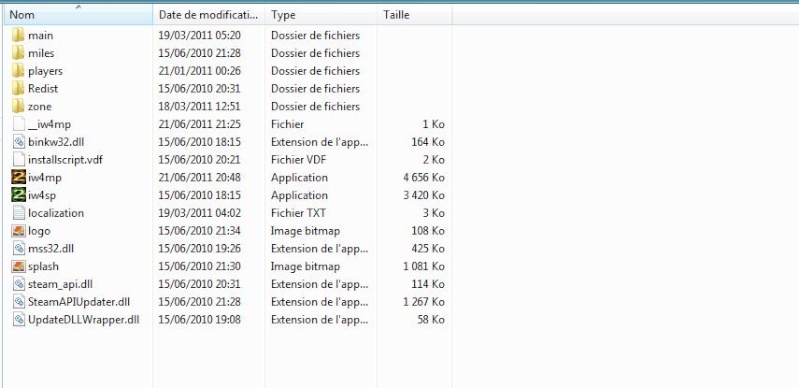This screenshot has height=388, width=799.
Task: Click the size 4 656 Ko
Action: pyautogui.click(x=423, y=177)
